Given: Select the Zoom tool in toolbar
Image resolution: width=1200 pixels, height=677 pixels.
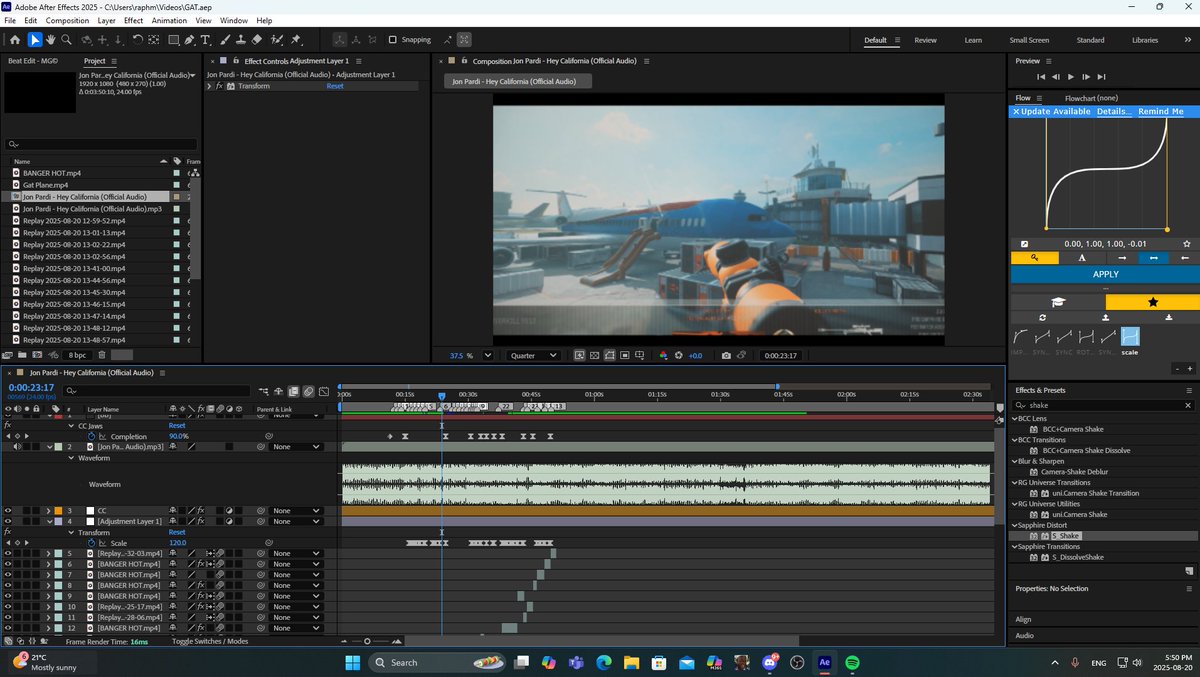Looking at the screenshot, I should coord(66,40).
